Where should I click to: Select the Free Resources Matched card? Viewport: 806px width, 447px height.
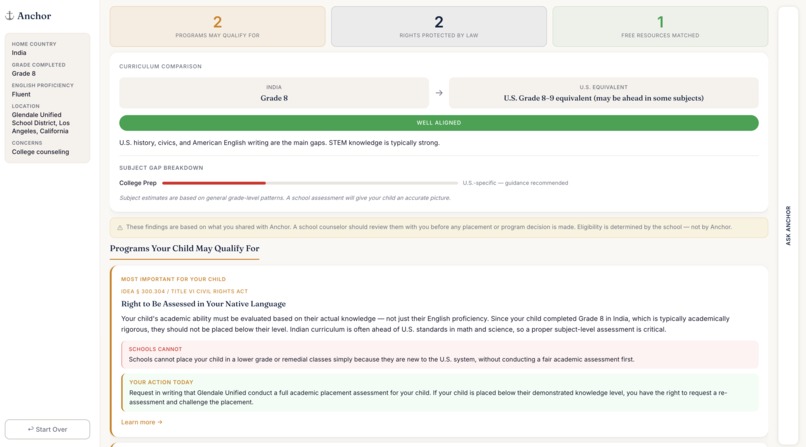pos(660,26)
